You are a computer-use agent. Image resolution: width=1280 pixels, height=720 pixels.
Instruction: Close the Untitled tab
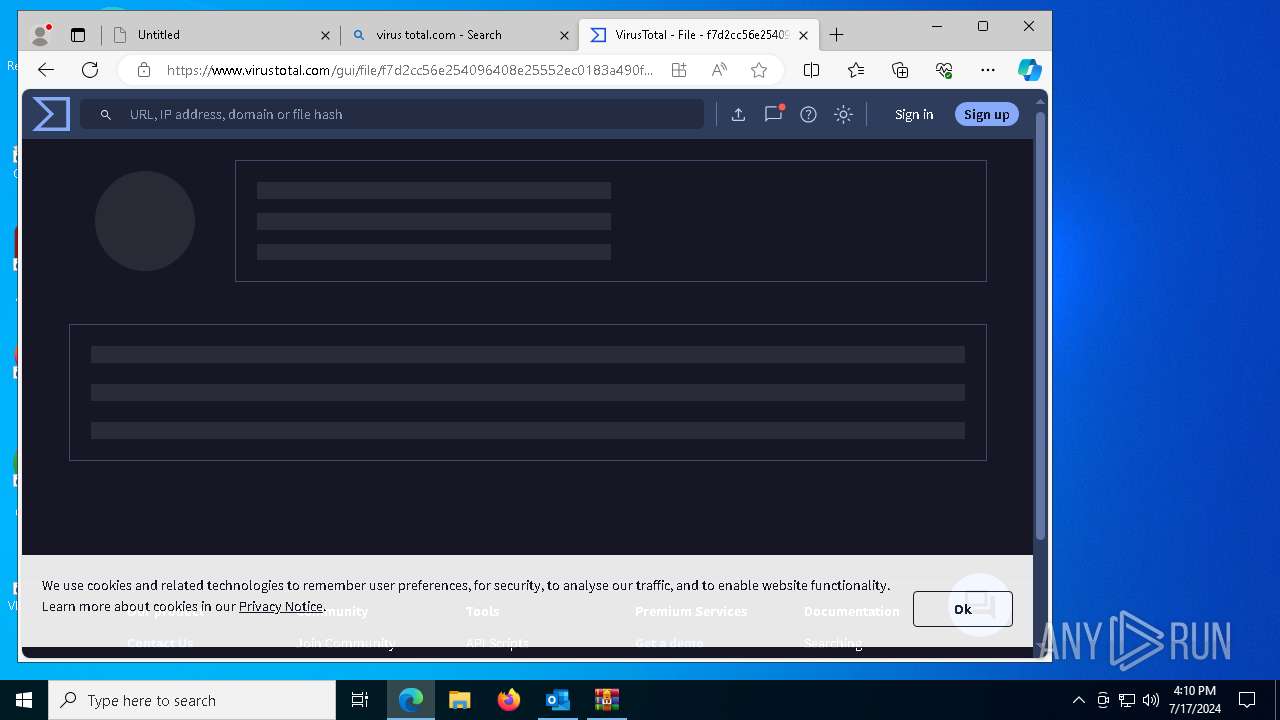coord(325,35)
